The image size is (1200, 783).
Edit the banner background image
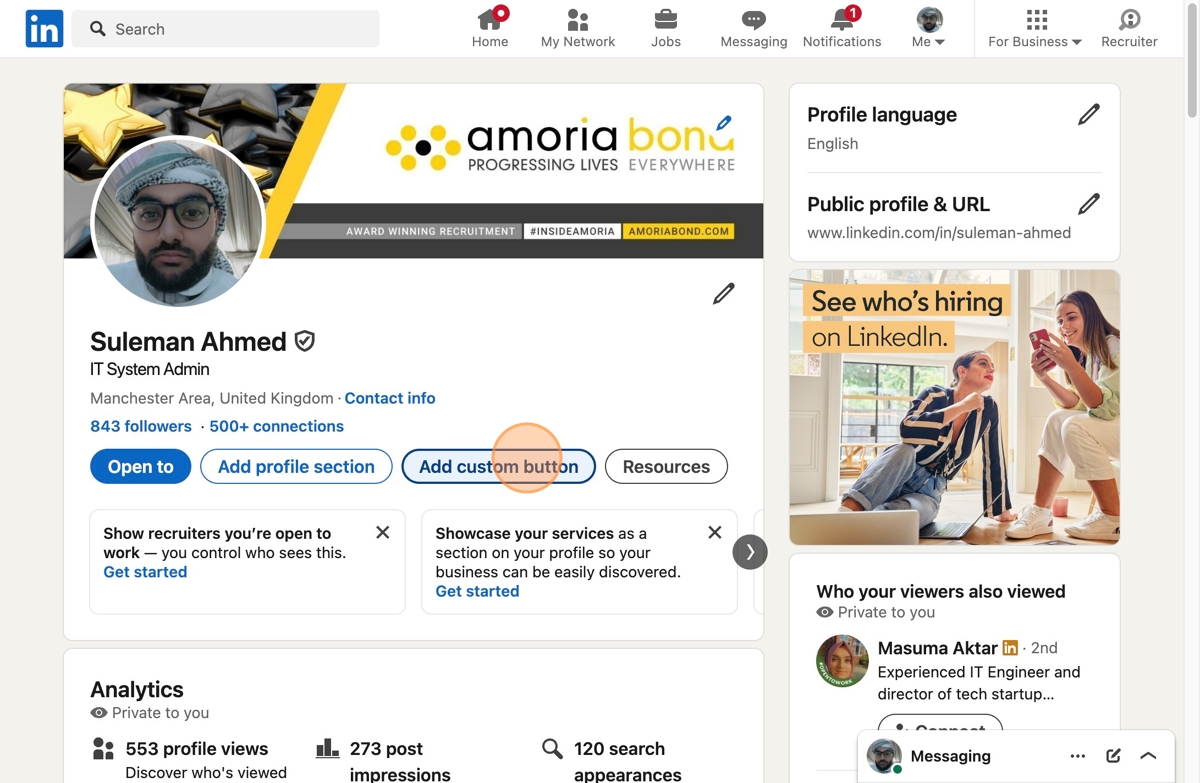pyautogui.click(x=724, y=123)
